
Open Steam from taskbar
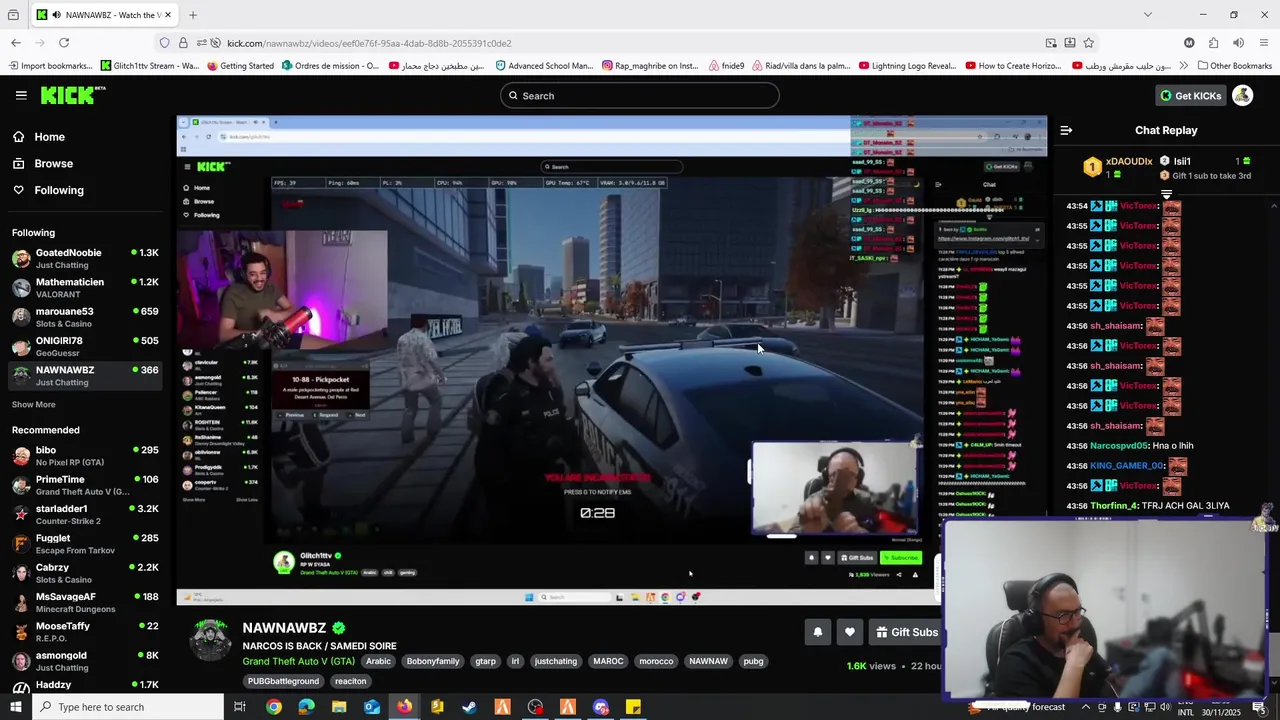(x=469, y=707)
